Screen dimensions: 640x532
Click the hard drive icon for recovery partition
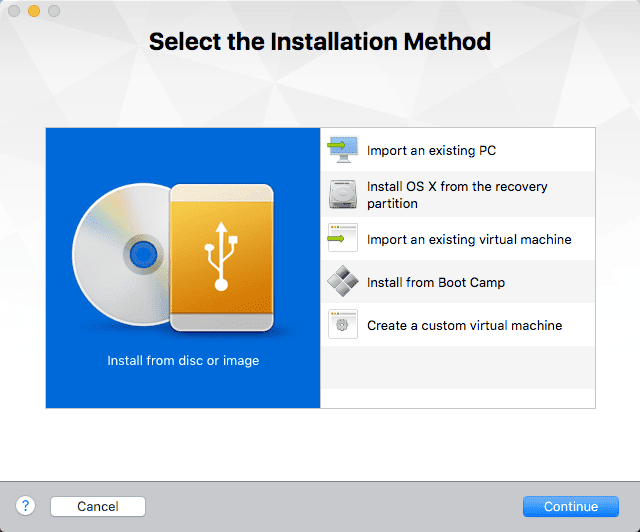pos(343,194)
